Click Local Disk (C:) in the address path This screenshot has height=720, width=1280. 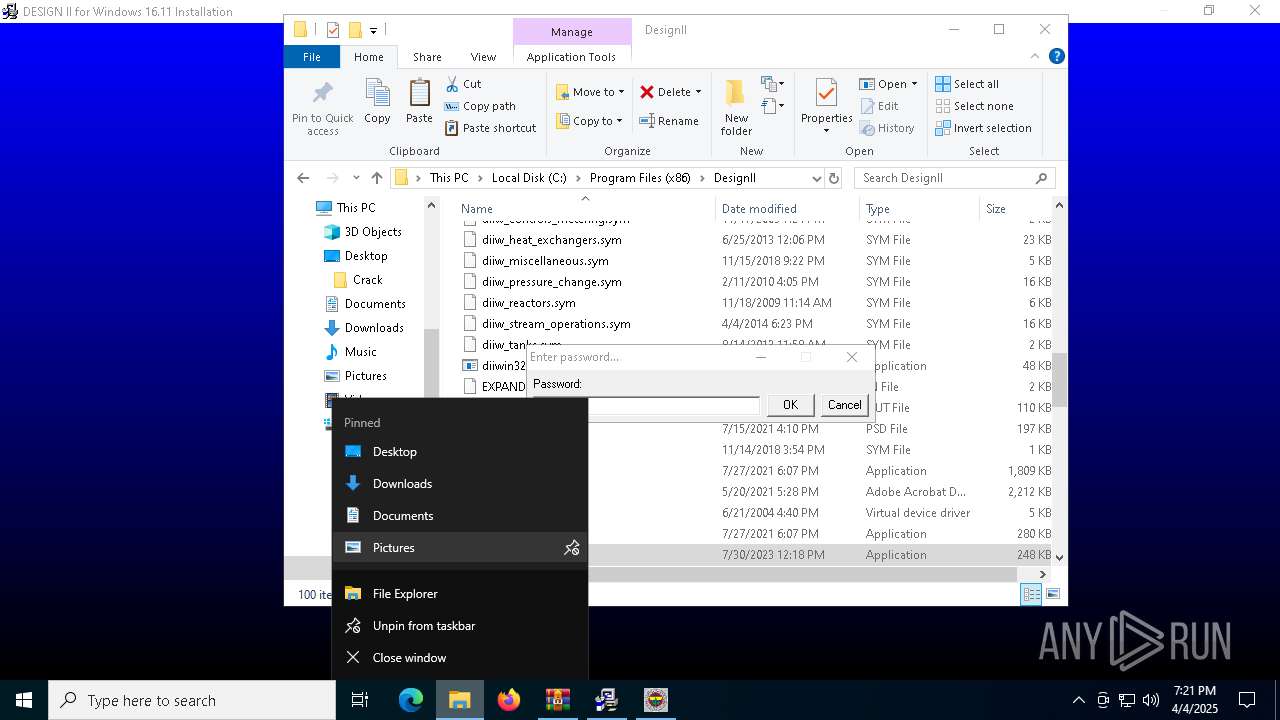529,178
